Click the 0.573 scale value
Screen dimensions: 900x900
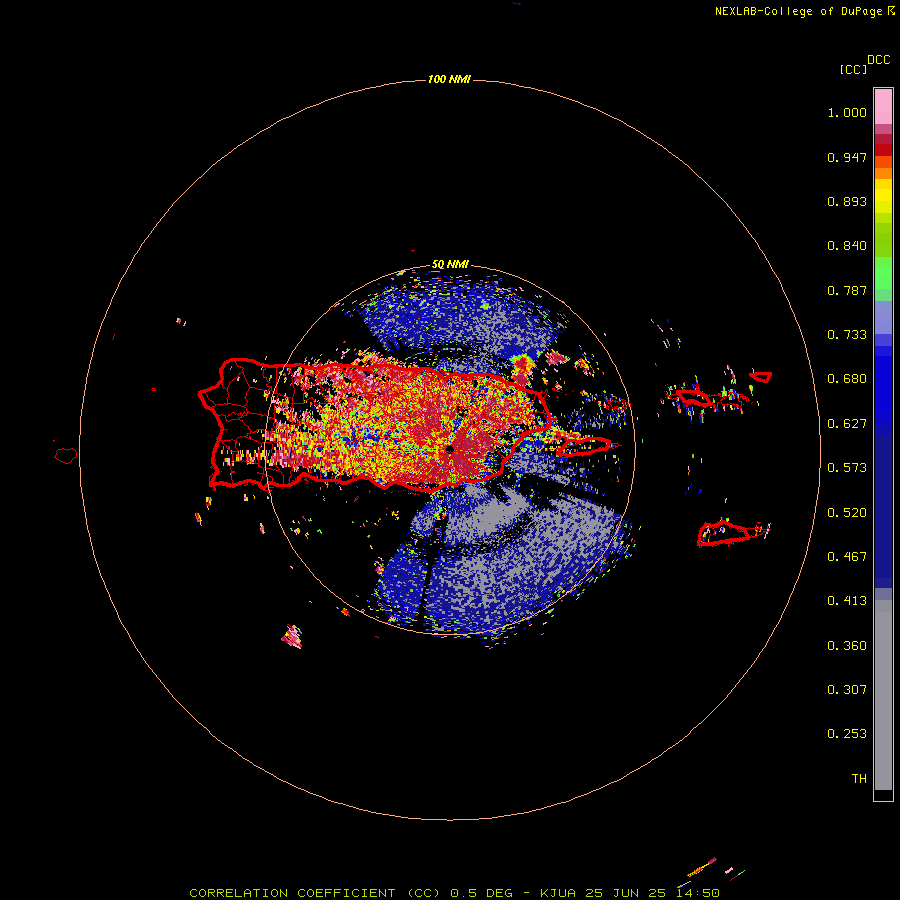click(847, 468)
